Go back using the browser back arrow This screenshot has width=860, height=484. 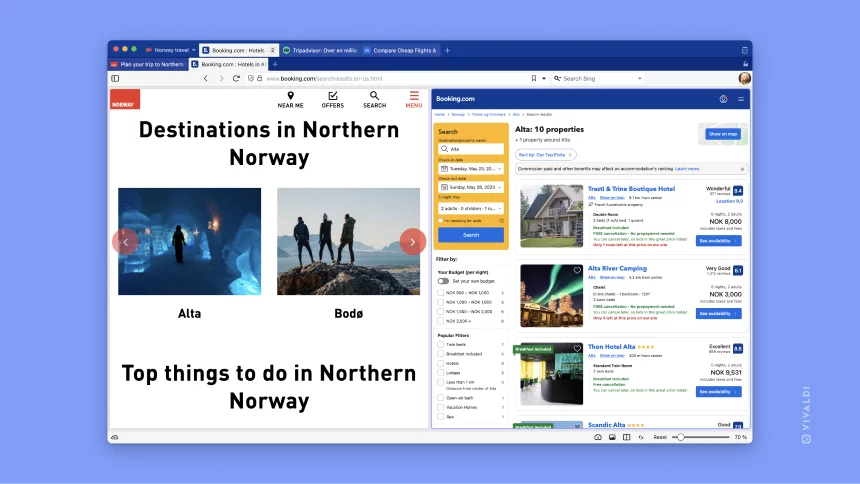[x=206, y=78]
